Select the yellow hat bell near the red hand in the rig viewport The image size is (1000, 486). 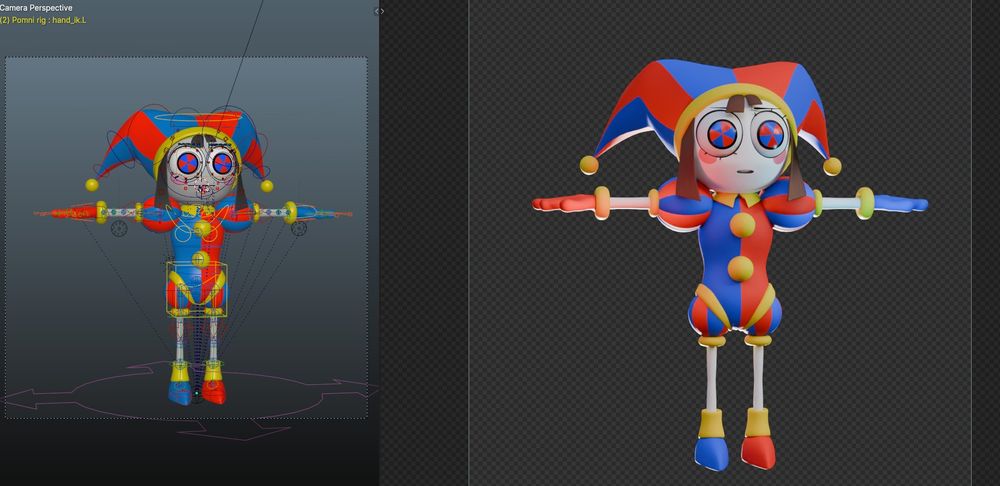[92, 185]
